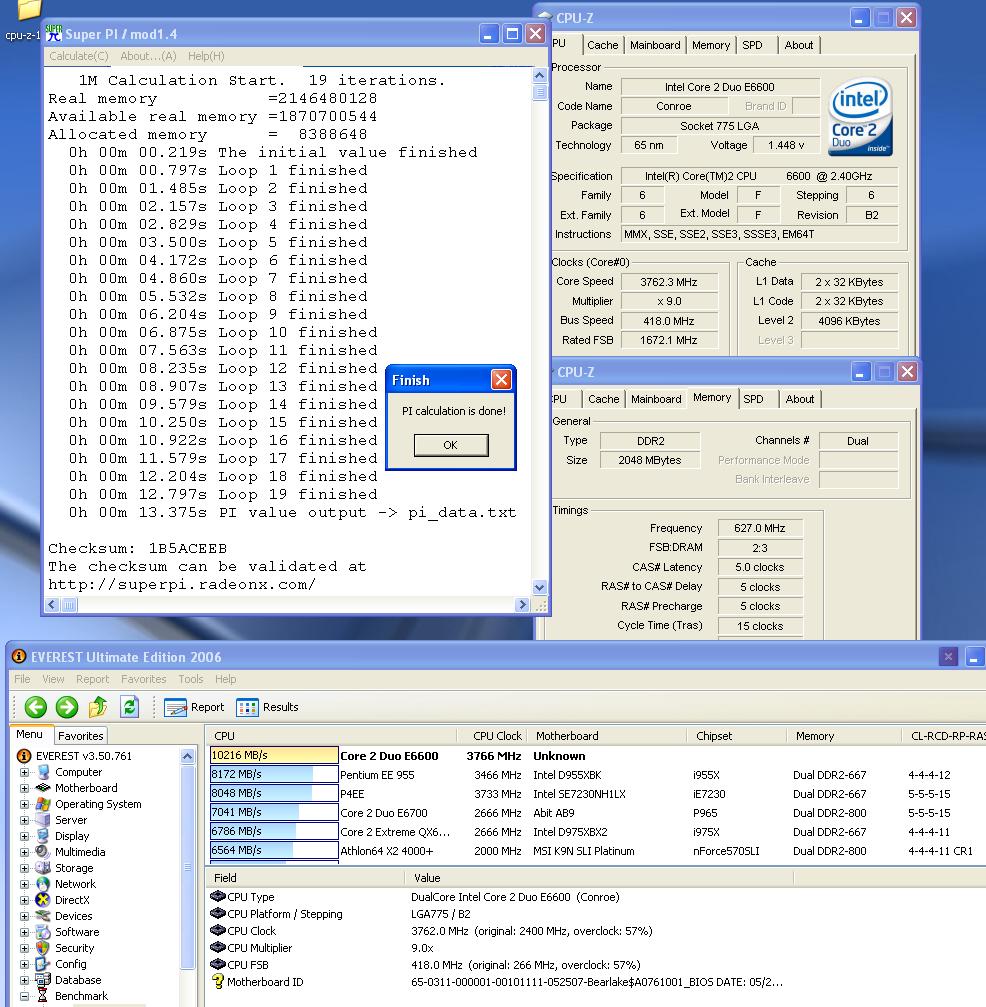Click right arrow of Super PI horizontal scrollbar
This screenshot has height=1007, width=986.
click(x=522, y=604)
